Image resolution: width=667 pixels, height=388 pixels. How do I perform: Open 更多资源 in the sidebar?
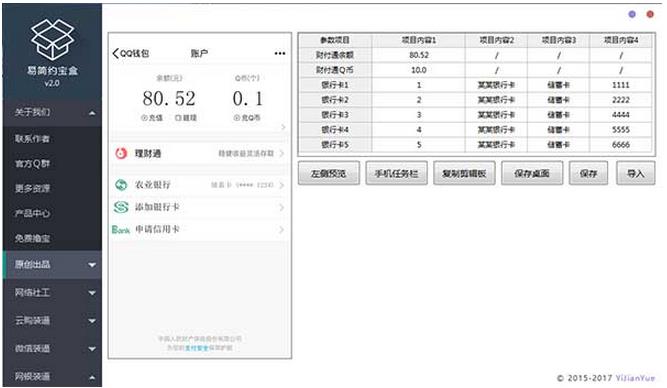(32, 188)
